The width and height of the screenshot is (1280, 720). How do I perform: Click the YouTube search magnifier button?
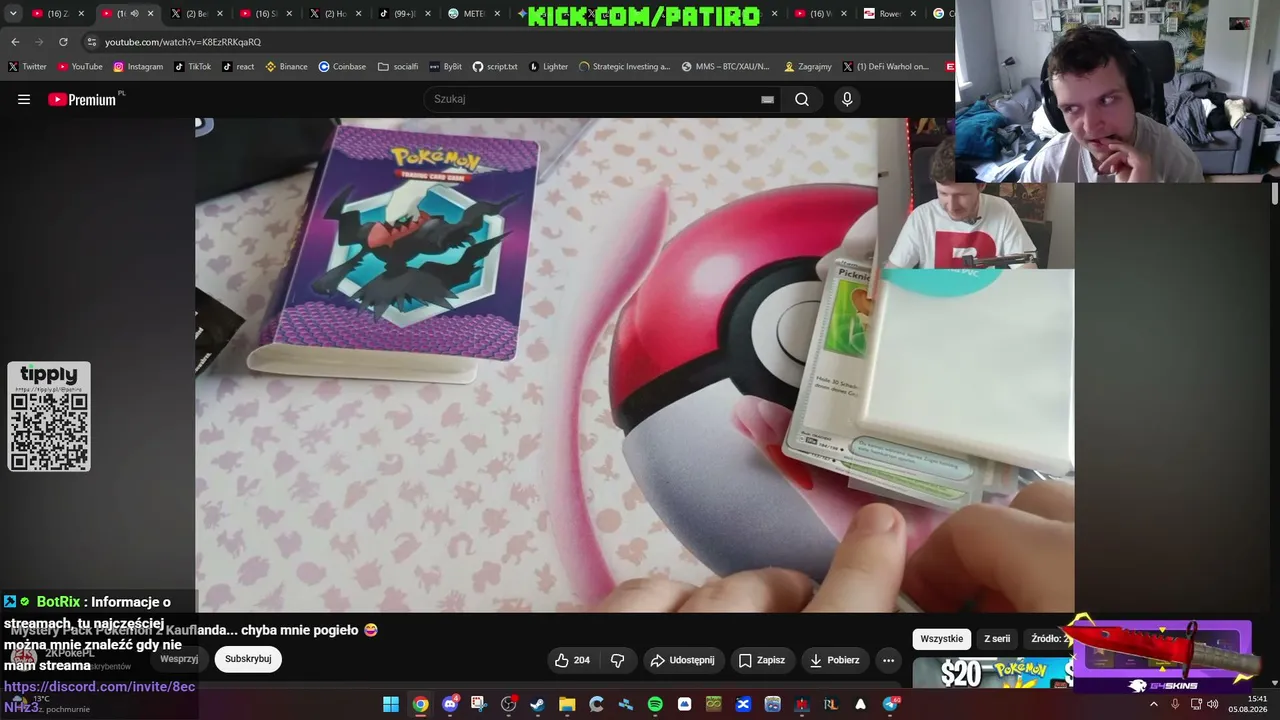(802, 99)
